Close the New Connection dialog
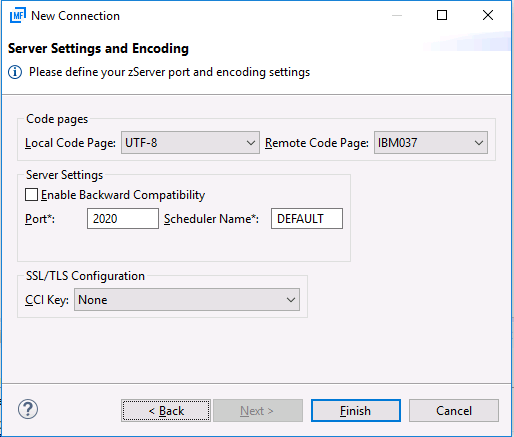514x437 pixels. (x=488, y=15)
